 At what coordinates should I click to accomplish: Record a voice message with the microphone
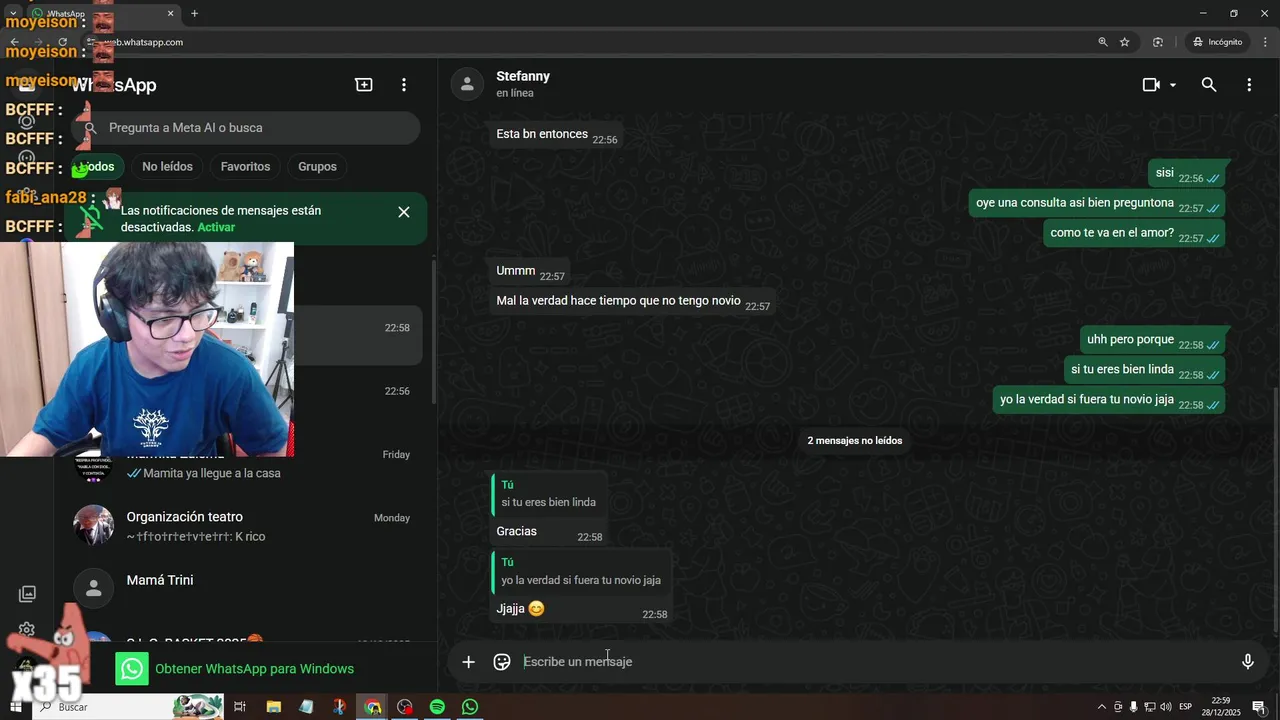[1247, 662]
